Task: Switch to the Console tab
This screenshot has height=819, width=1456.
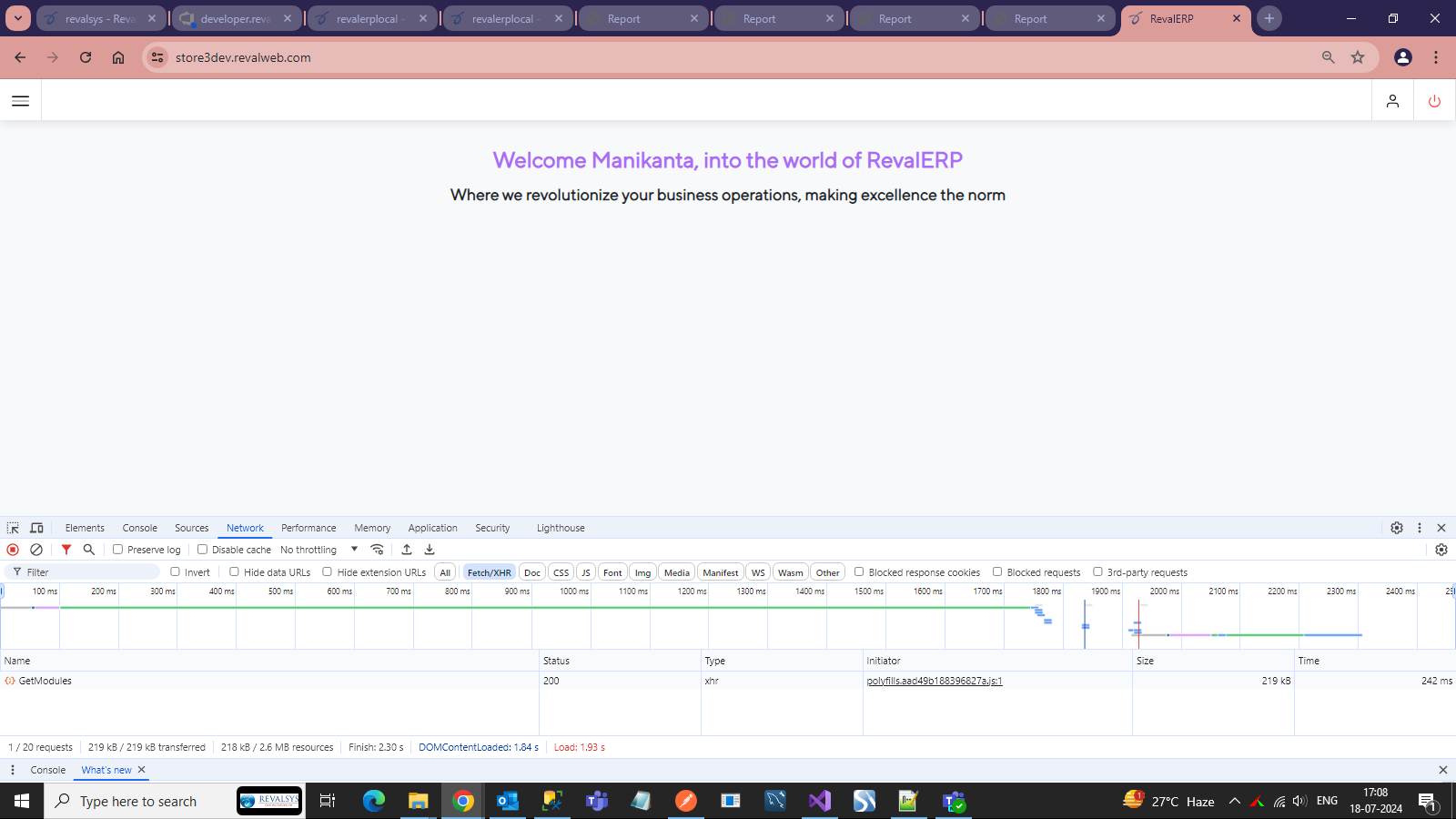Action: click(x=139, y=528)
